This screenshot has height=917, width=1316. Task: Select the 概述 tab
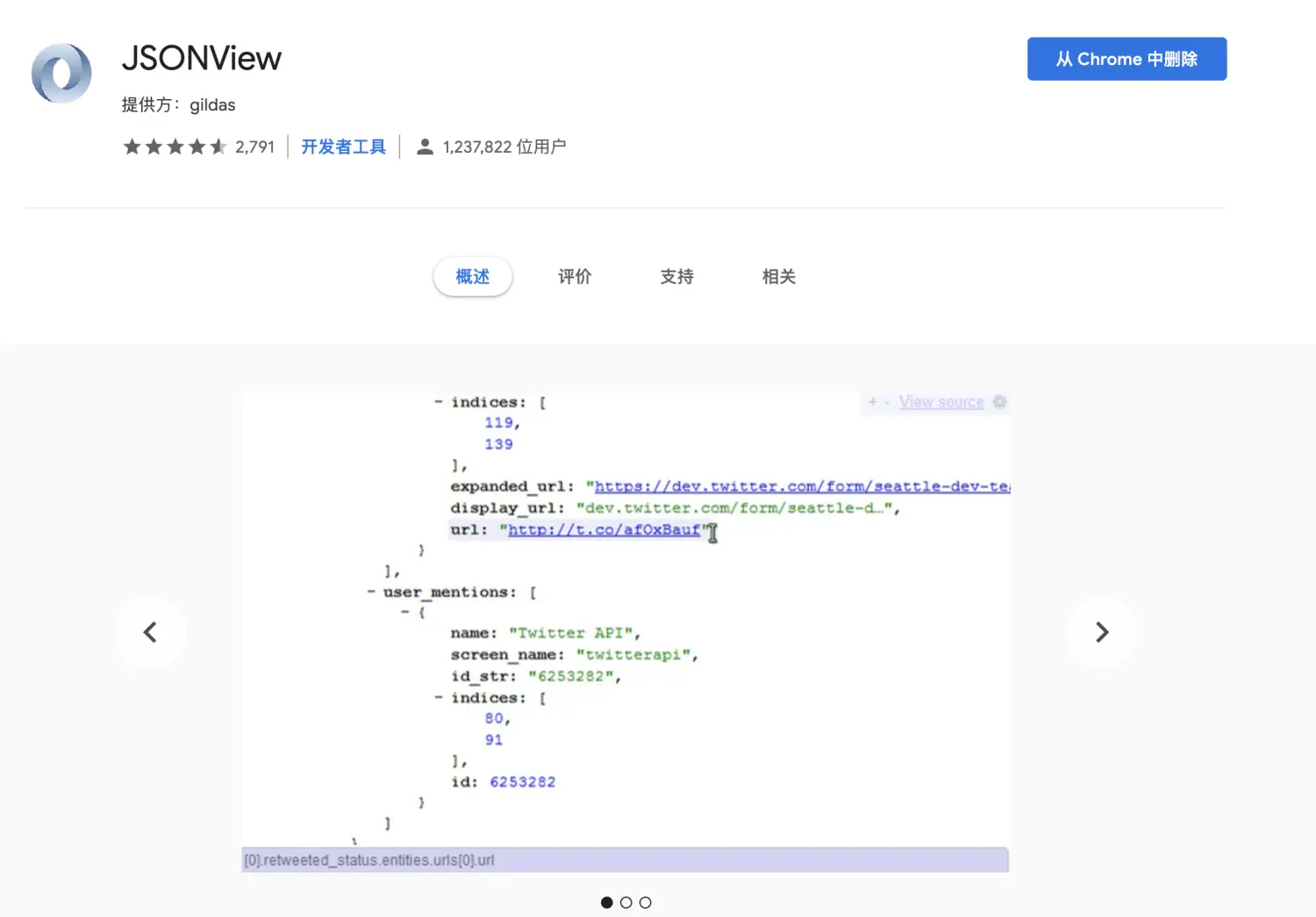tap(473, 276)
